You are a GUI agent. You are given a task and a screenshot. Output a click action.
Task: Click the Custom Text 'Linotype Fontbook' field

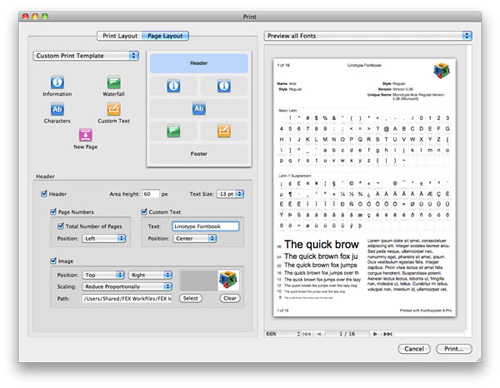pyautogui.click(x=206, y=226)
